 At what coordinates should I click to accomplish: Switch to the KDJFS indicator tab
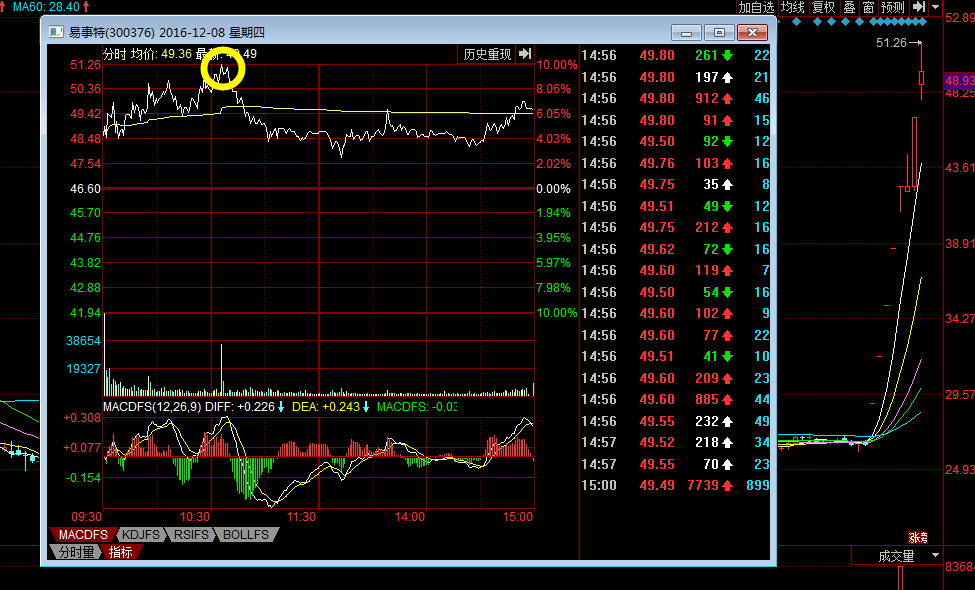(141, 535)
